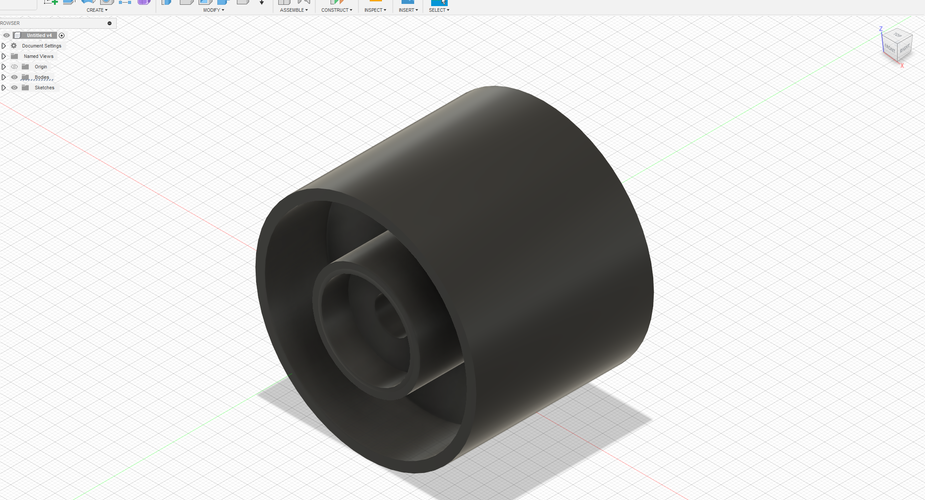Screen dimensions: 925x500
Task: Open the CREATE dropdown menu
Action: click(97, 10)
